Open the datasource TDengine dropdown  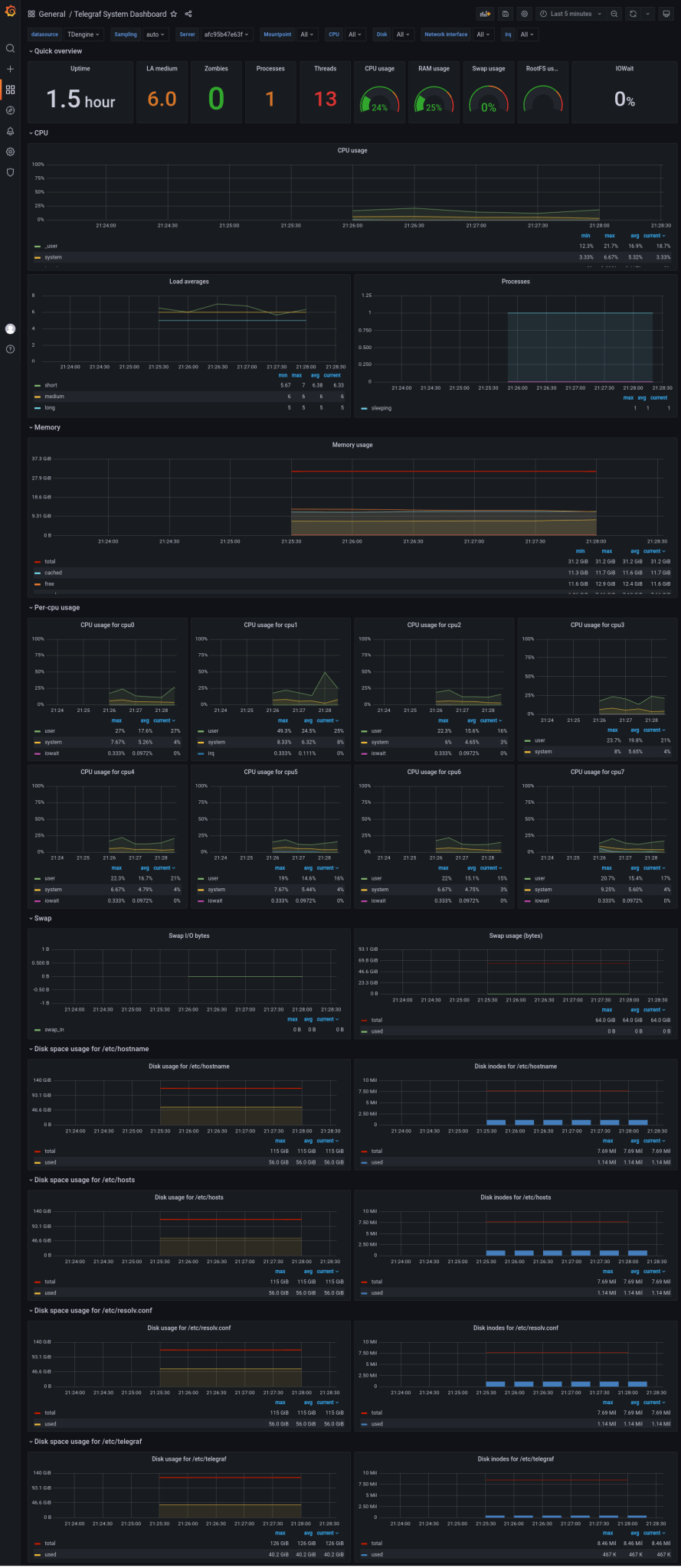(83, 34)
